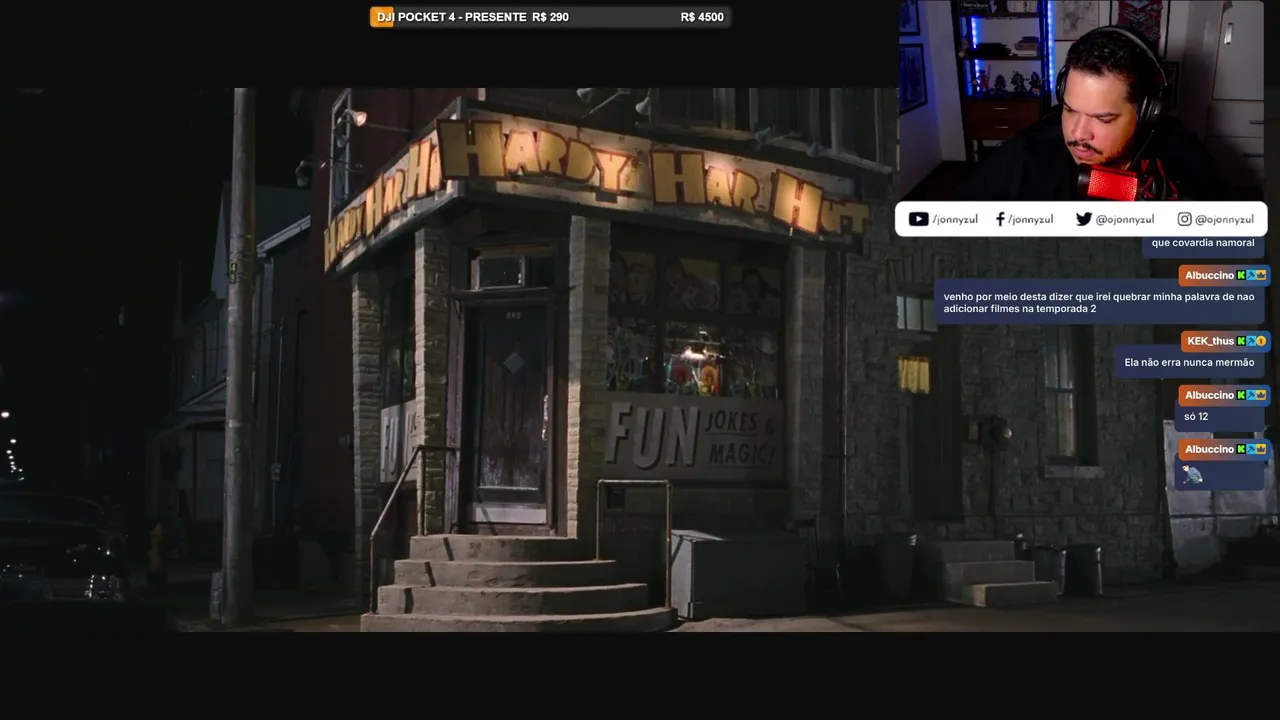This screenshot has height=720, width=1280.
Task: Select the chat message 'só 12'
Action: tap(1196, 416)
